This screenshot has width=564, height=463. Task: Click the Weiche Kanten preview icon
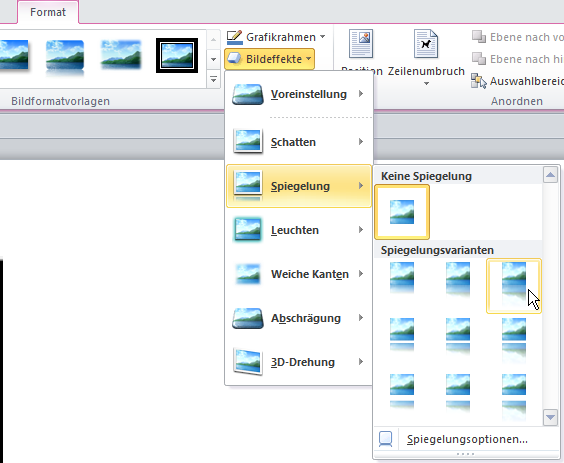click(247, 274)
